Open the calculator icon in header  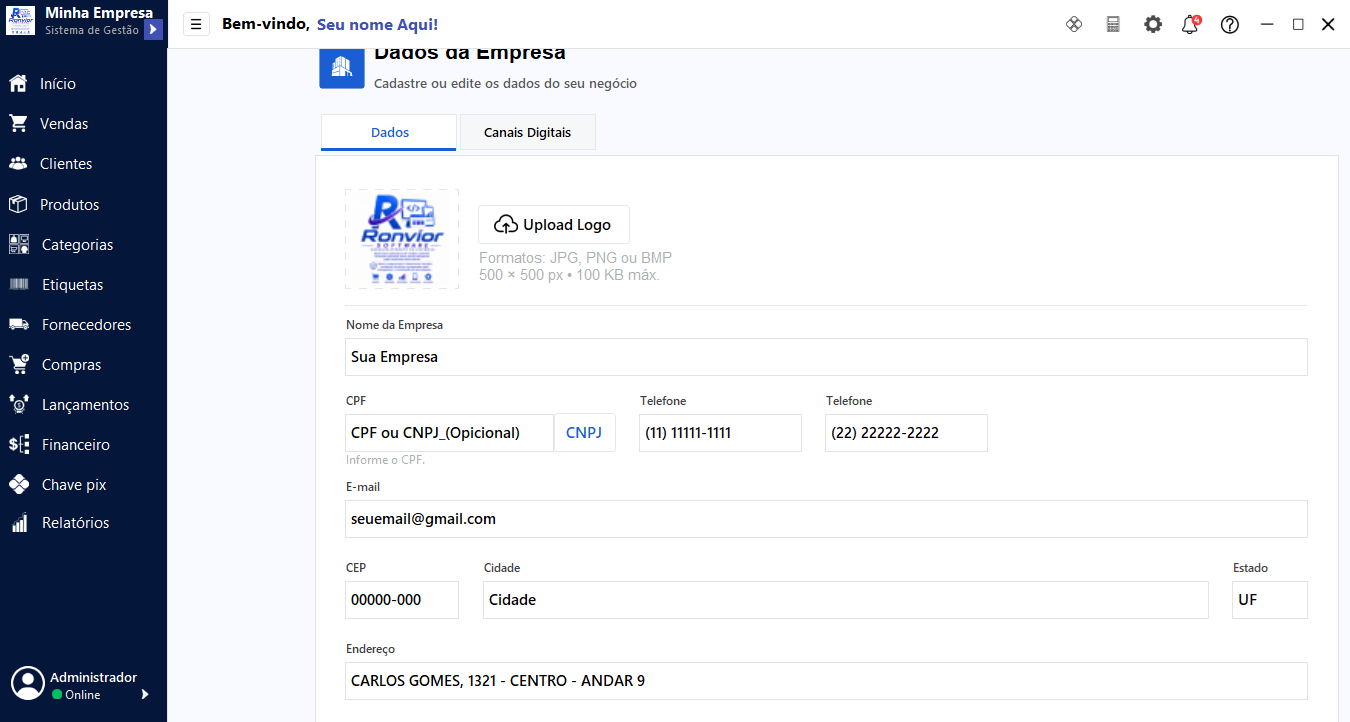click(x=1113, y=24)
